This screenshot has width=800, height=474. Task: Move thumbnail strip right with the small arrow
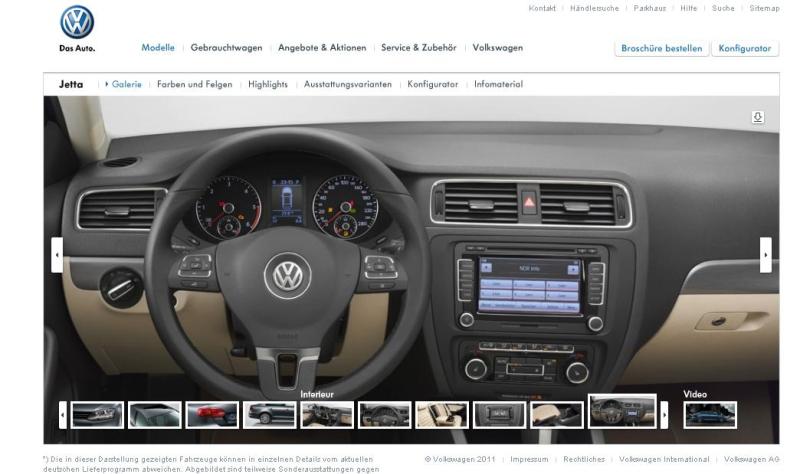point(664,415)
